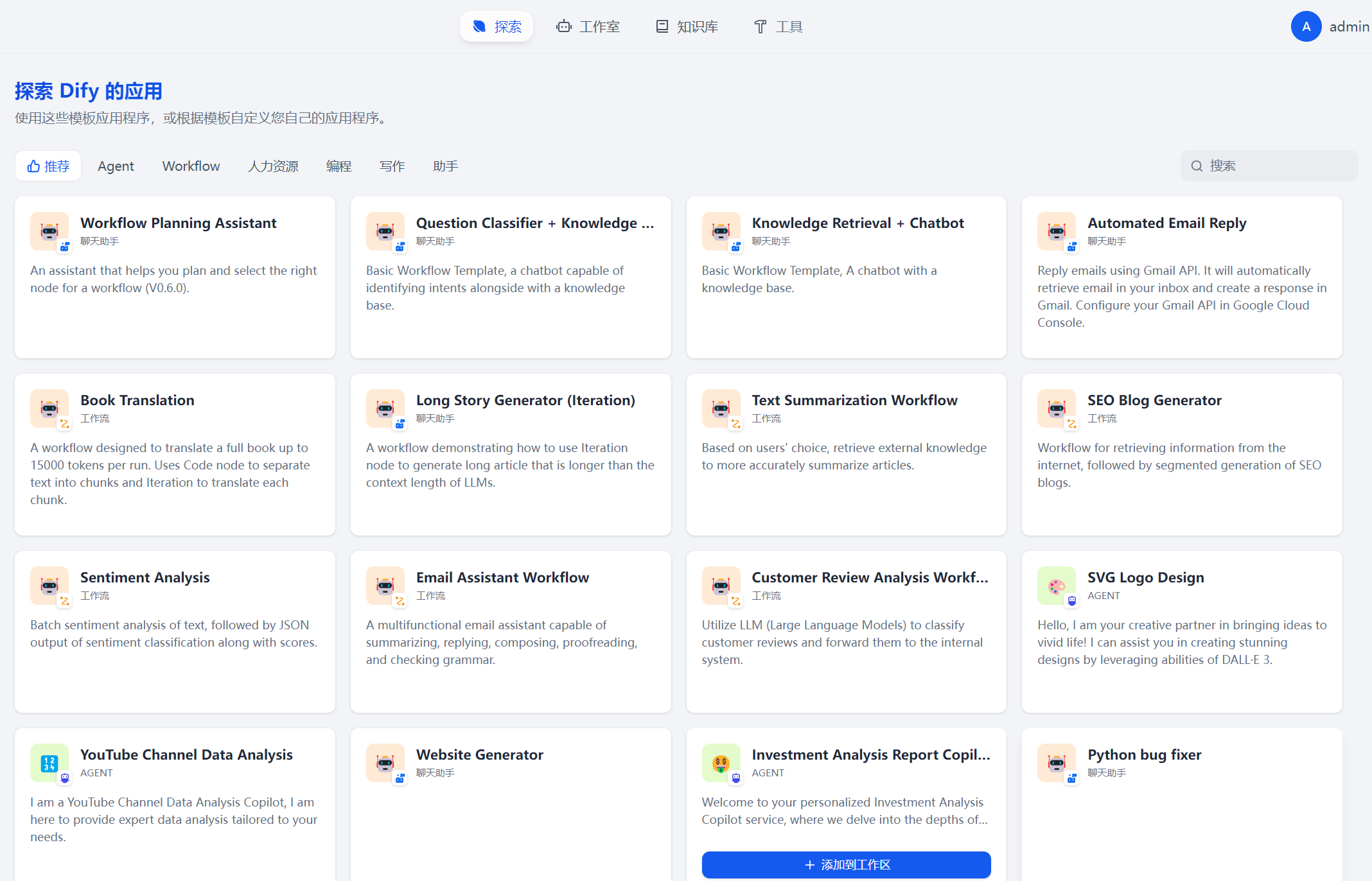Image resolution: width=1372 pixels, height=881 pixels.
Task: Click the book icon beside 知识库
Action: click(662, 26)
